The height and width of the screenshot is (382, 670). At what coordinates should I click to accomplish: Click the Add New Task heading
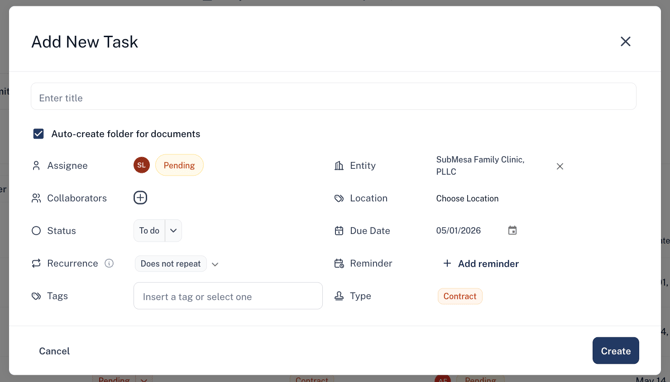tap(85, 42)
